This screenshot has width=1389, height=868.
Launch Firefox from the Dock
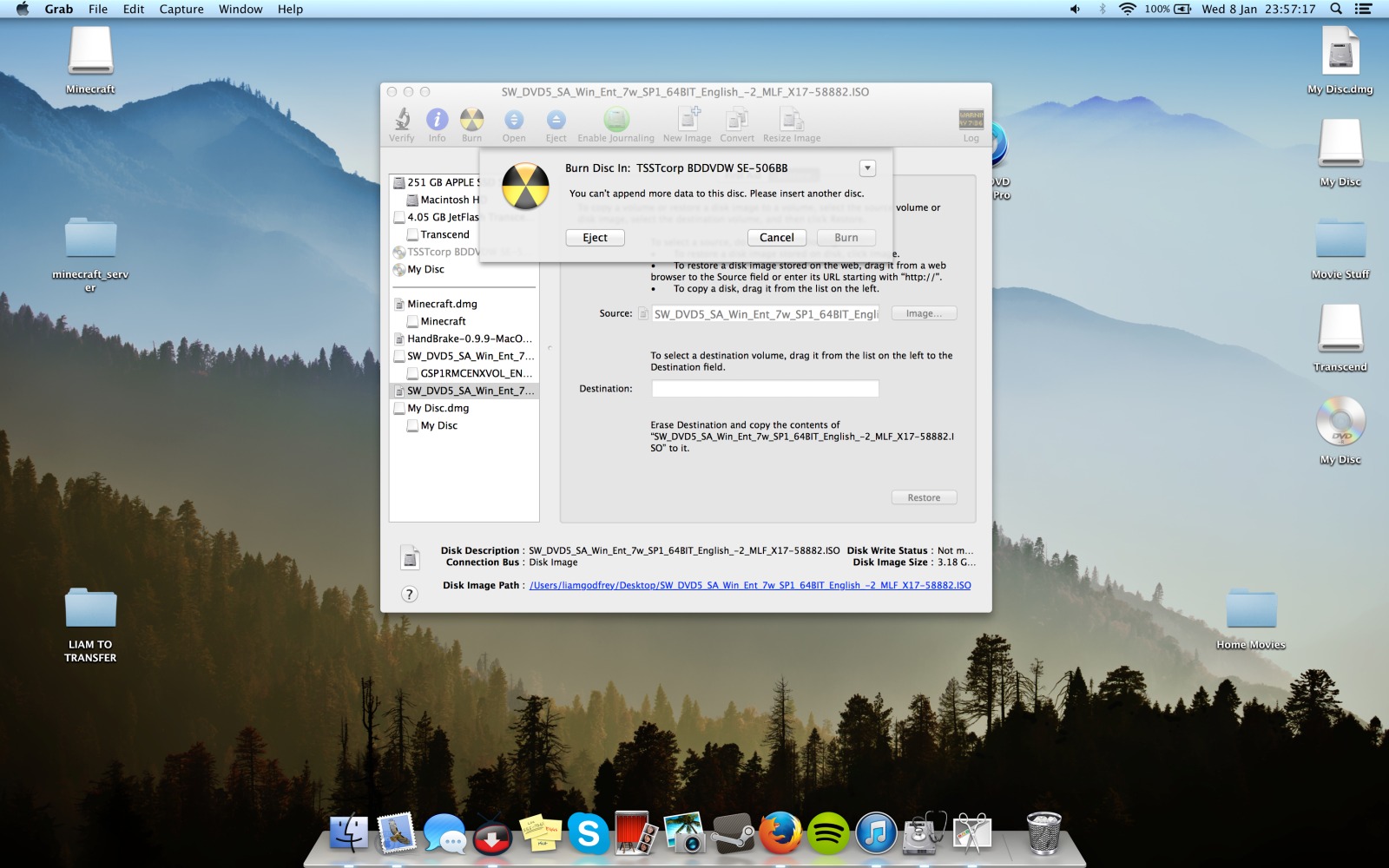click(780, 833)
